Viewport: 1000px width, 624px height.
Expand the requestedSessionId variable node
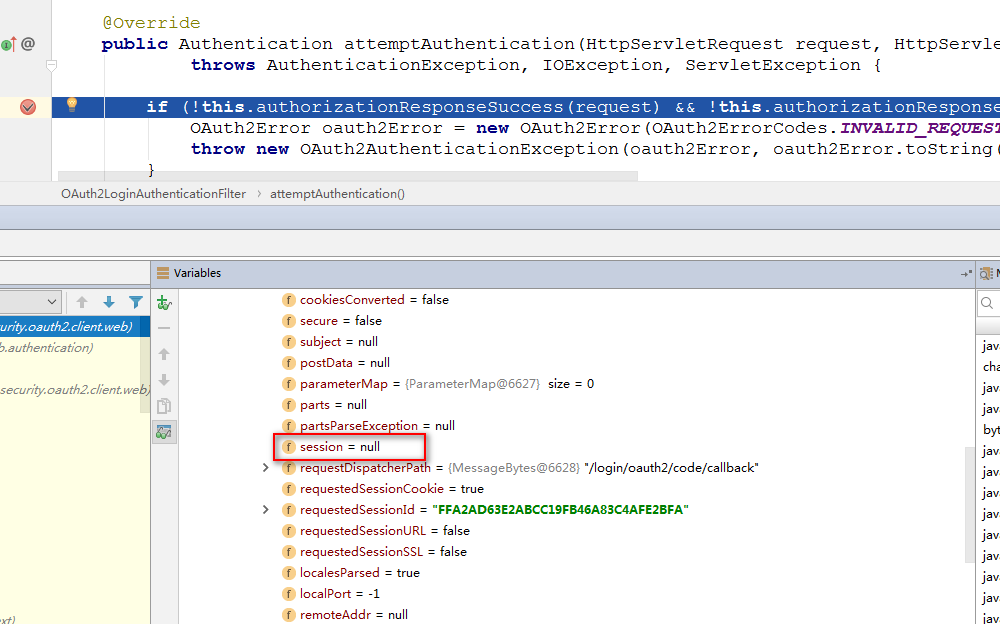(x=265, y=510)
